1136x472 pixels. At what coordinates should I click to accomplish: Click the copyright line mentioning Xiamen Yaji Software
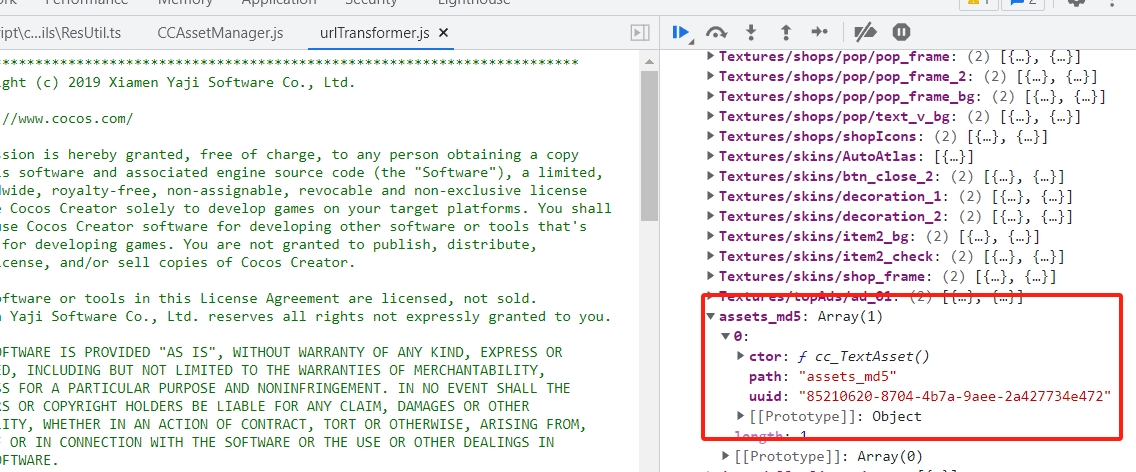point(178,83)
